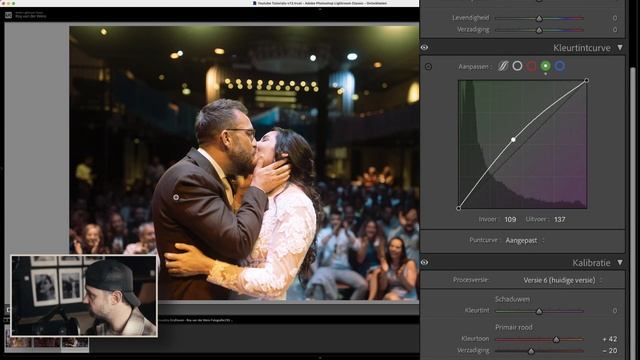Select the bottom-left end point of the curve
The width and height of the screenshot is (640, 360).
pos(458,208)
